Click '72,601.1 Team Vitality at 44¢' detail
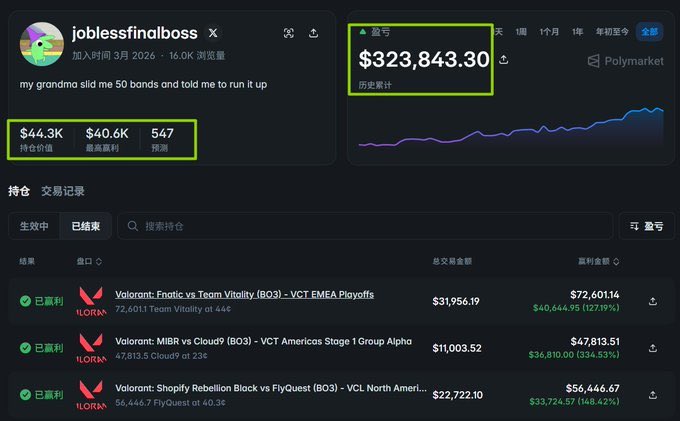The width and height of the screenshot is (680, 421). (x=173, y=309)
